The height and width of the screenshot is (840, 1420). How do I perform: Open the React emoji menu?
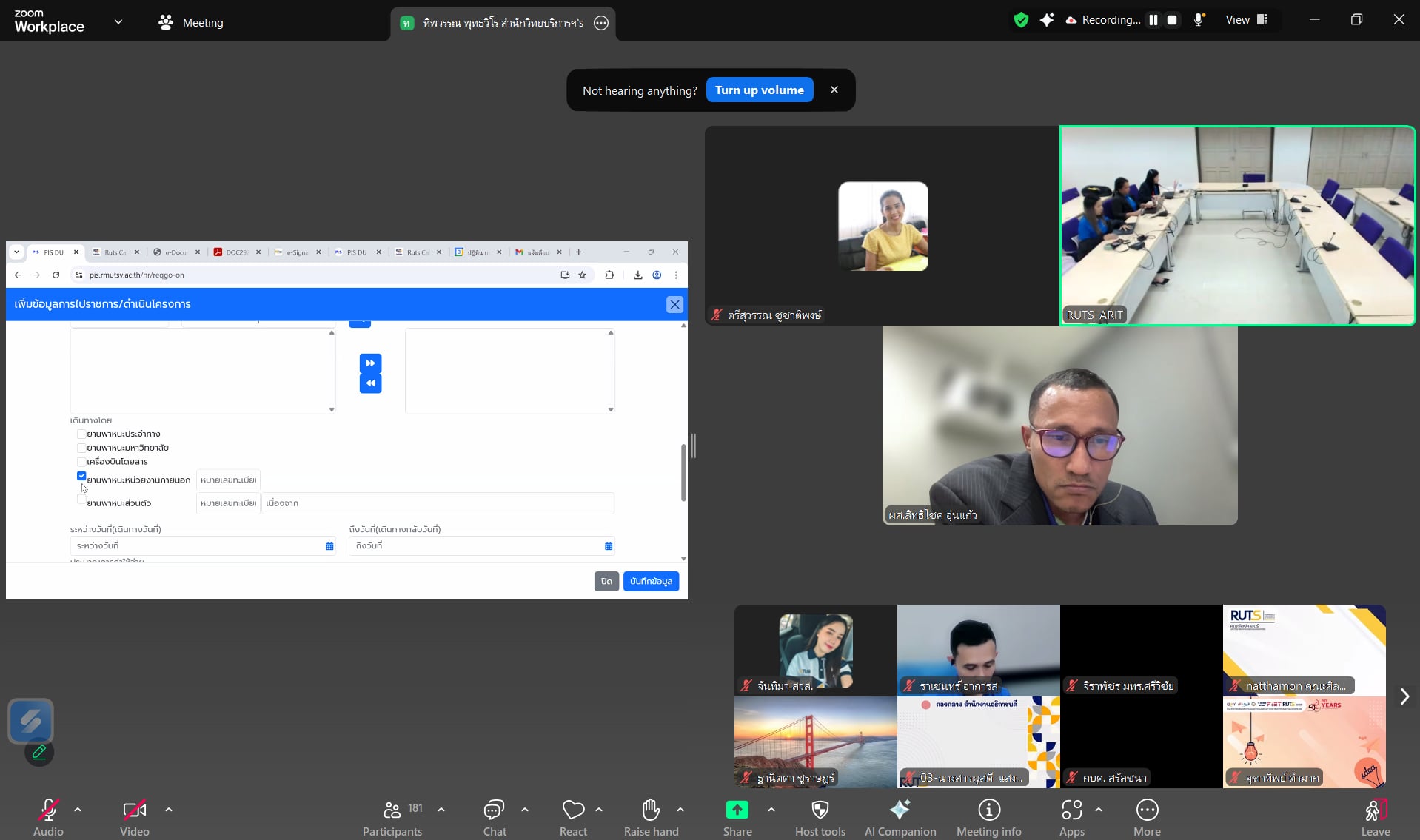click(x=573, y=816)
